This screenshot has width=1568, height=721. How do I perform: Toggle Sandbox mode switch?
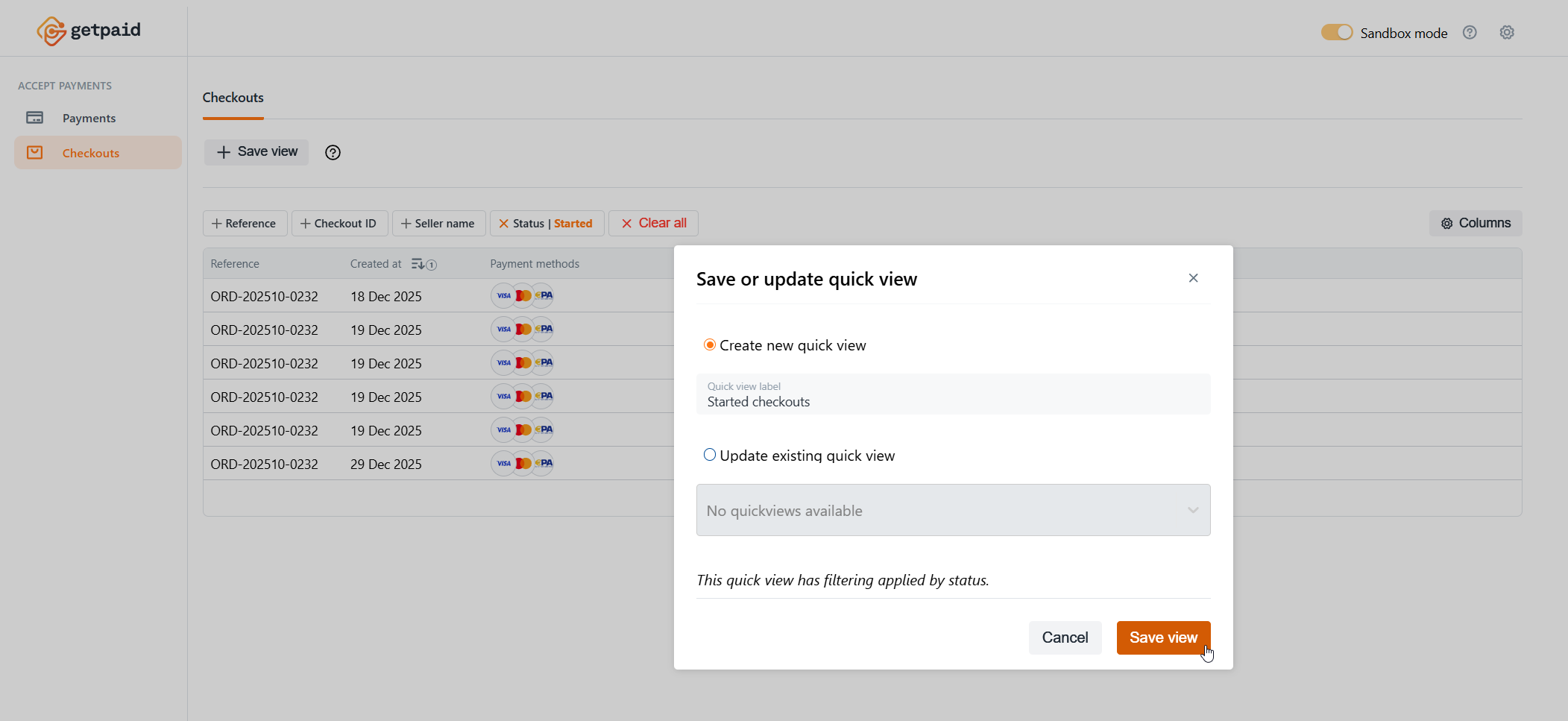point(1336,33)
